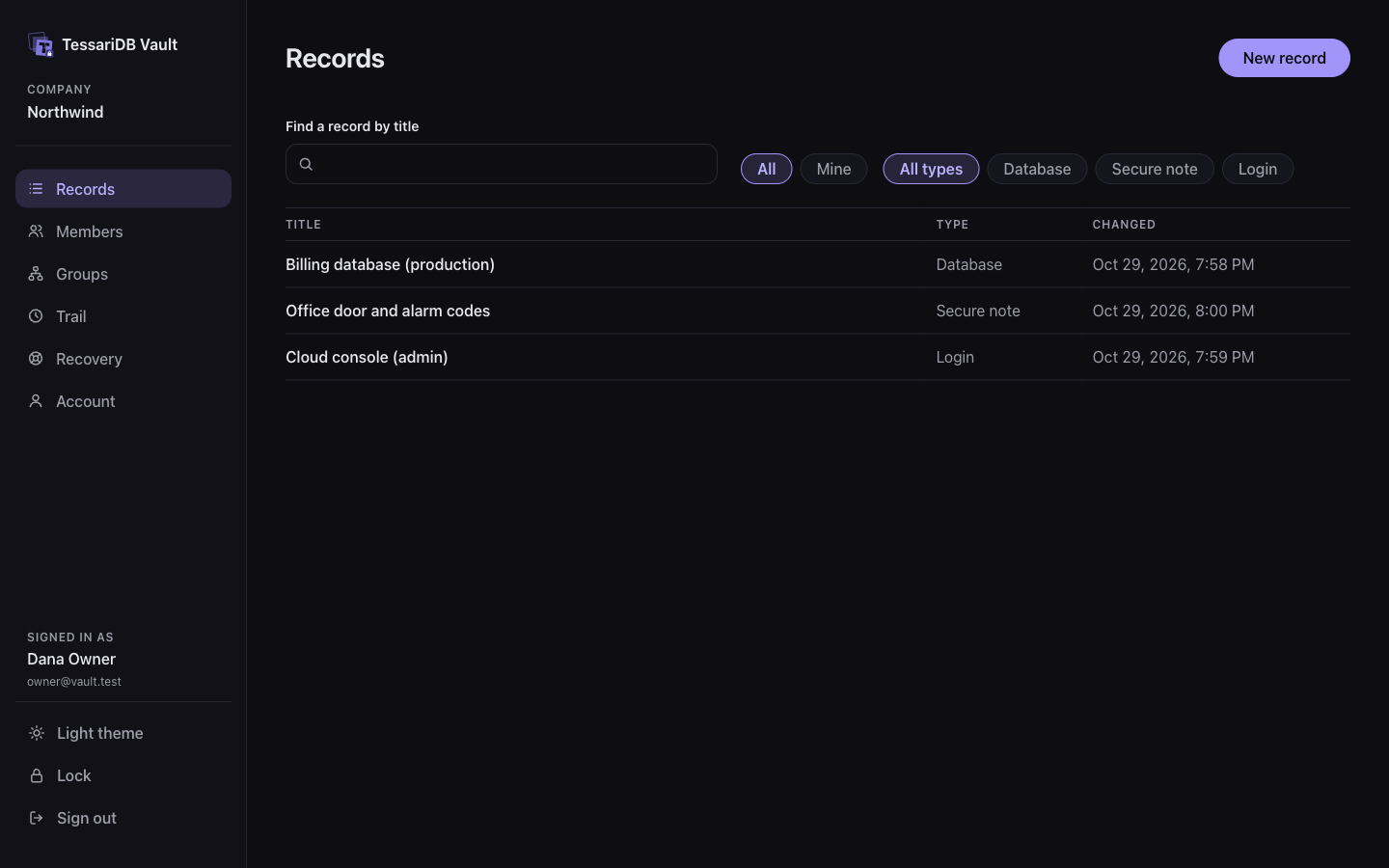Click the Recovery lifebuoy icon
The height and width of the screenshot is (868, 1389).
pos(36,359)
